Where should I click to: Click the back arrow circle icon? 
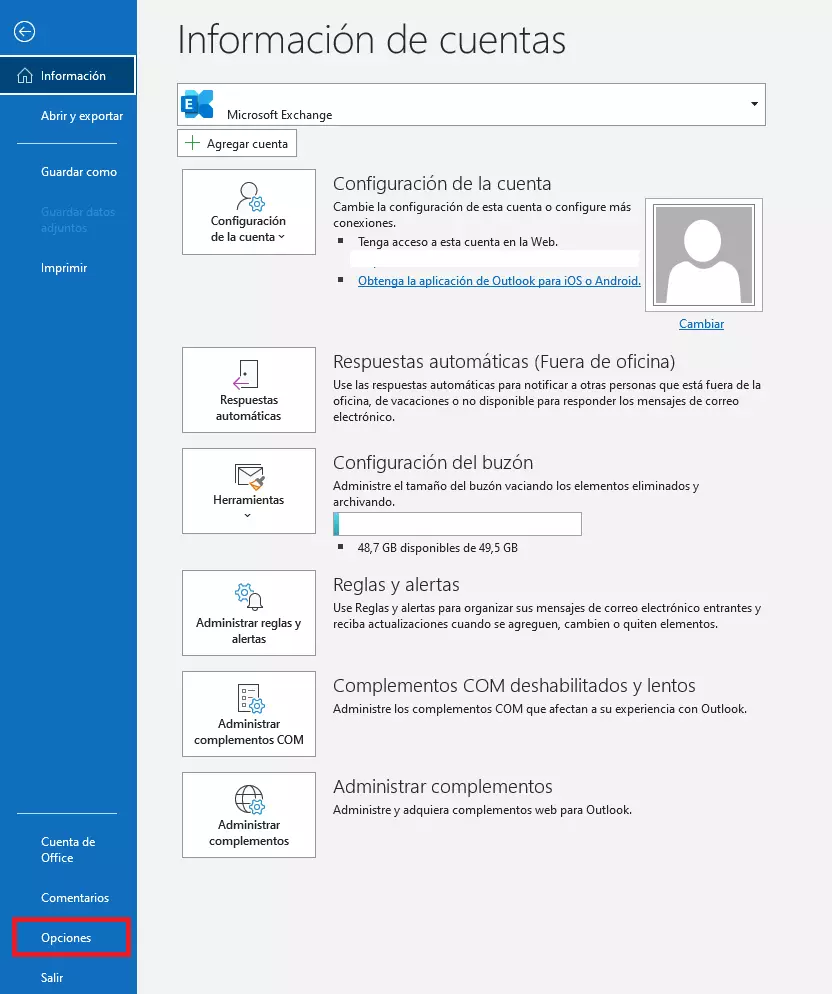click(25, 31)
